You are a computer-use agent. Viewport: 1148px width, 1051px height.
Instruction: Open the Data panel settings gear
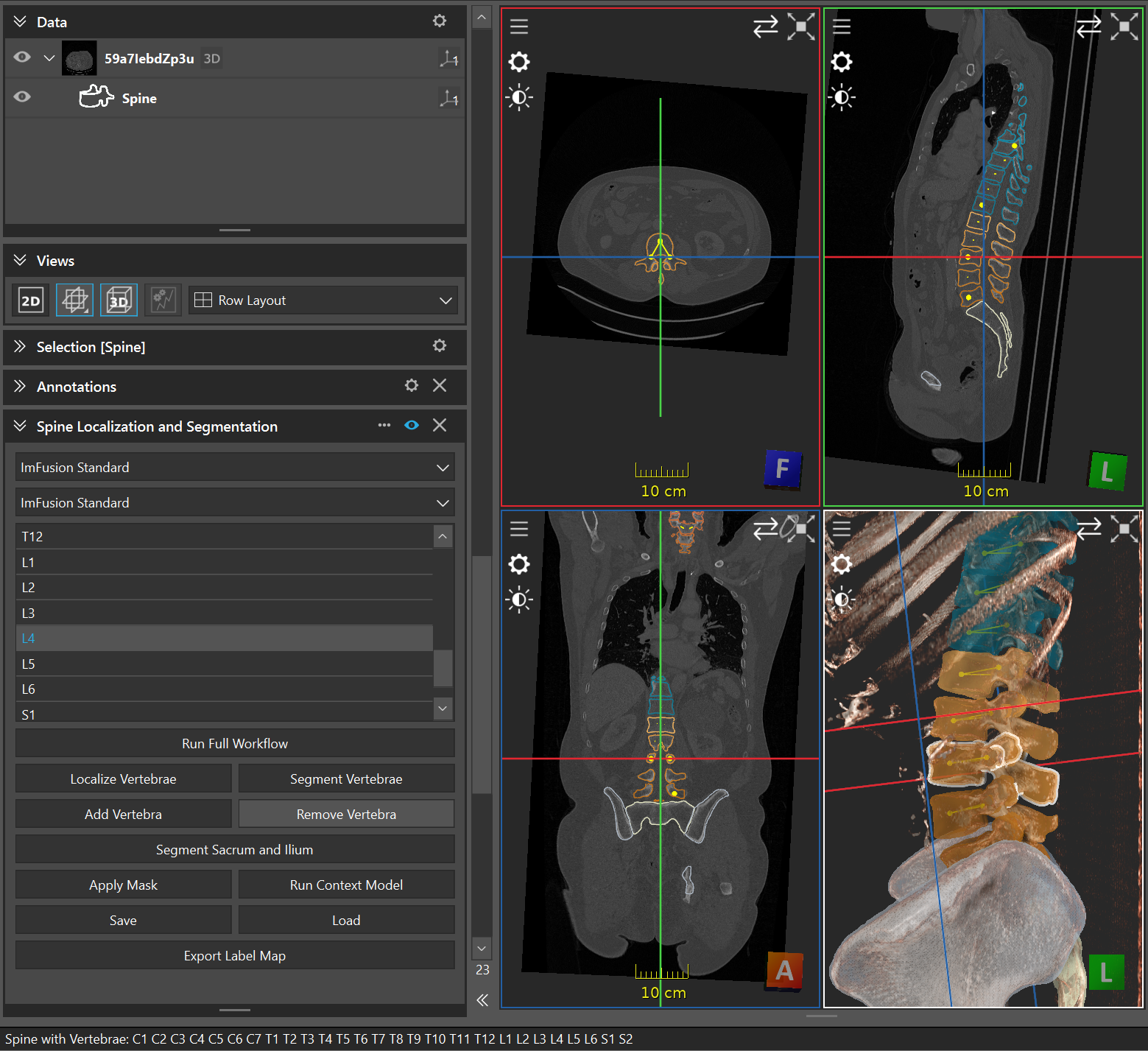click(440, 21)
